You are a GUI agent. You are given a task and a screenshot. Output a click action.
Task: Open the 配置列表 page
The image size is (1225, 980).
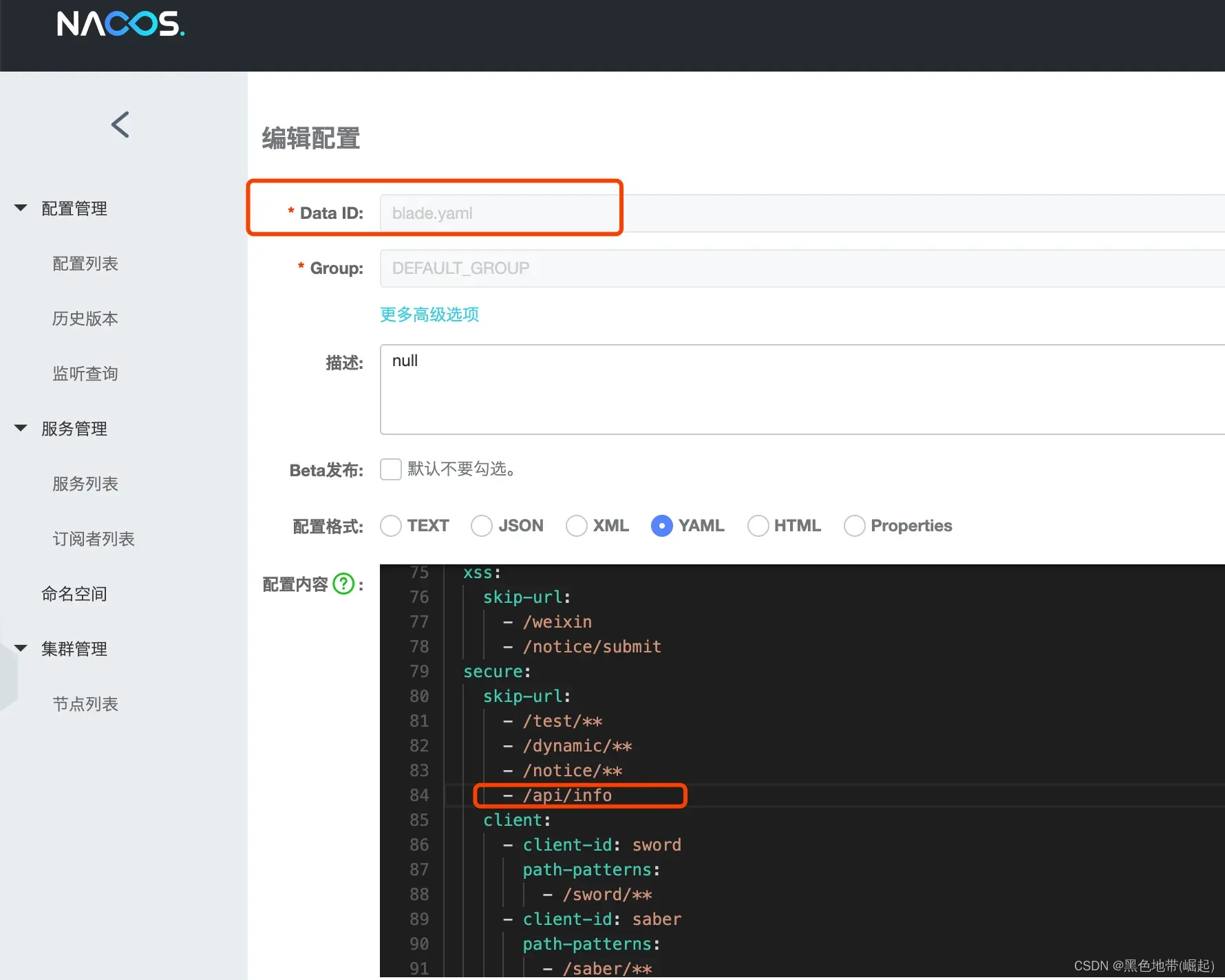(85, 263)
